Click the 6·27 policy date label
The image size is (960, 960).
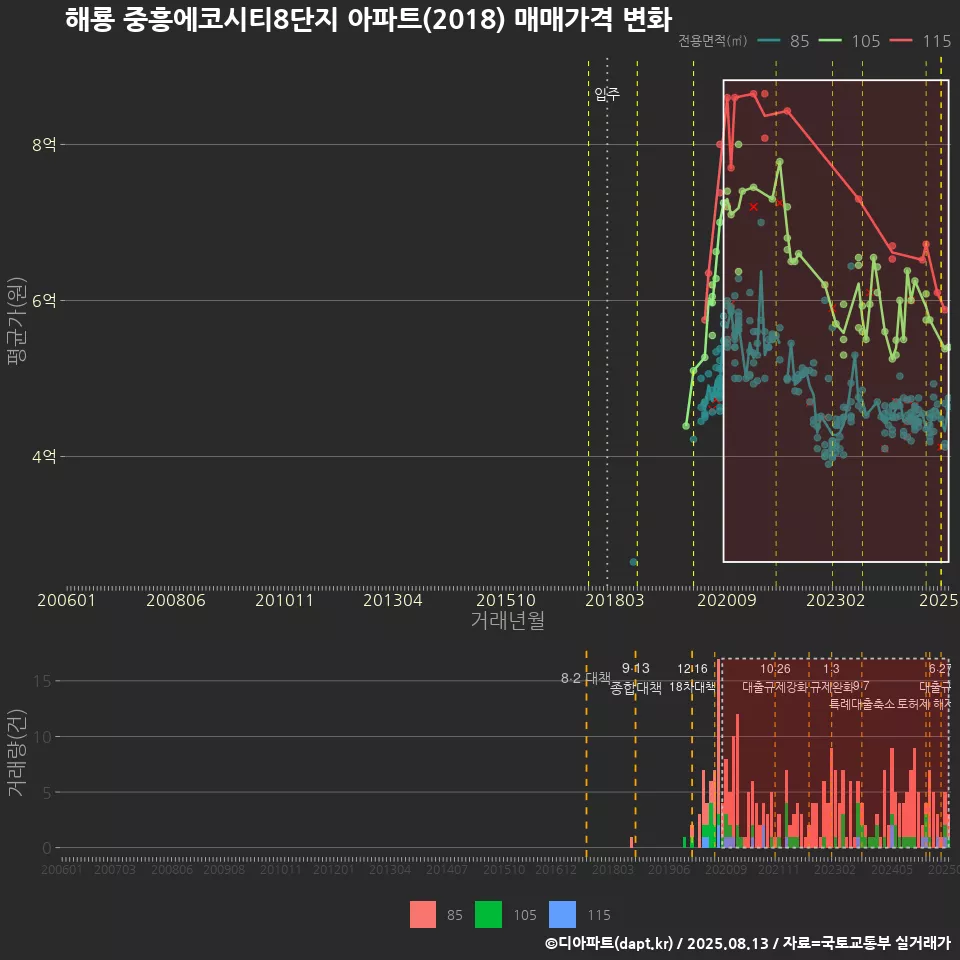[940, 669]
